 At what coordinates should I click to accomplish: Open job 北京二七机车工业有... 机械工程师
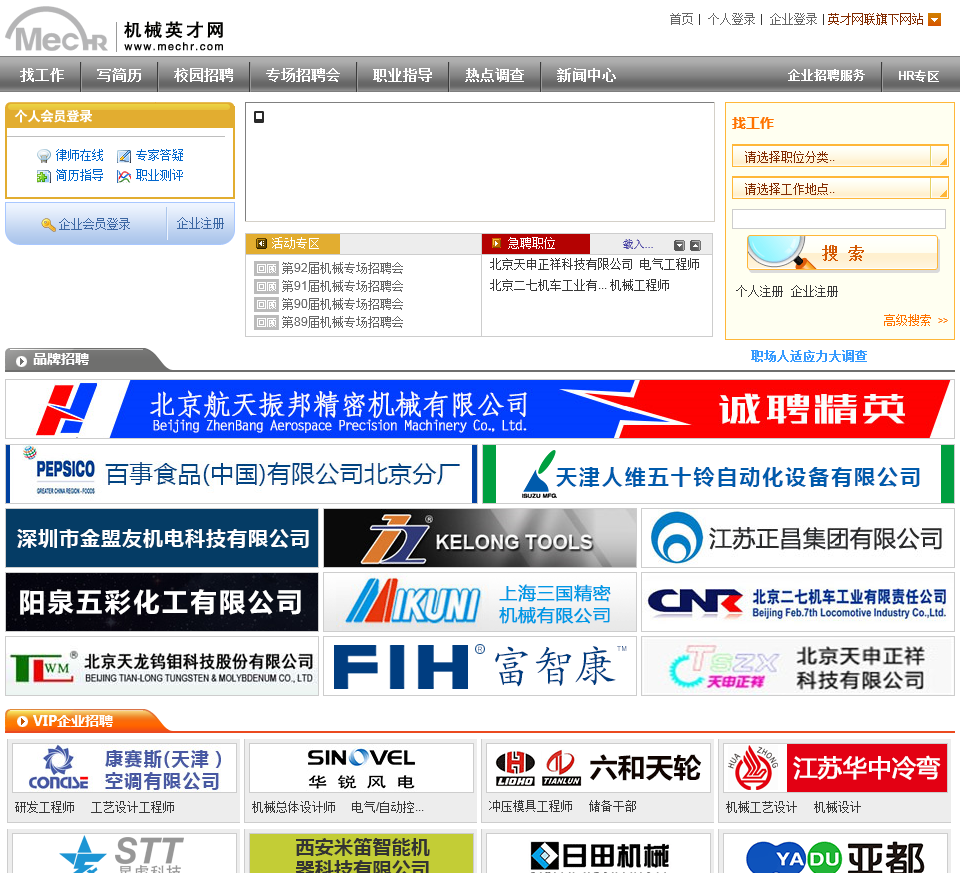coord(579,285)
